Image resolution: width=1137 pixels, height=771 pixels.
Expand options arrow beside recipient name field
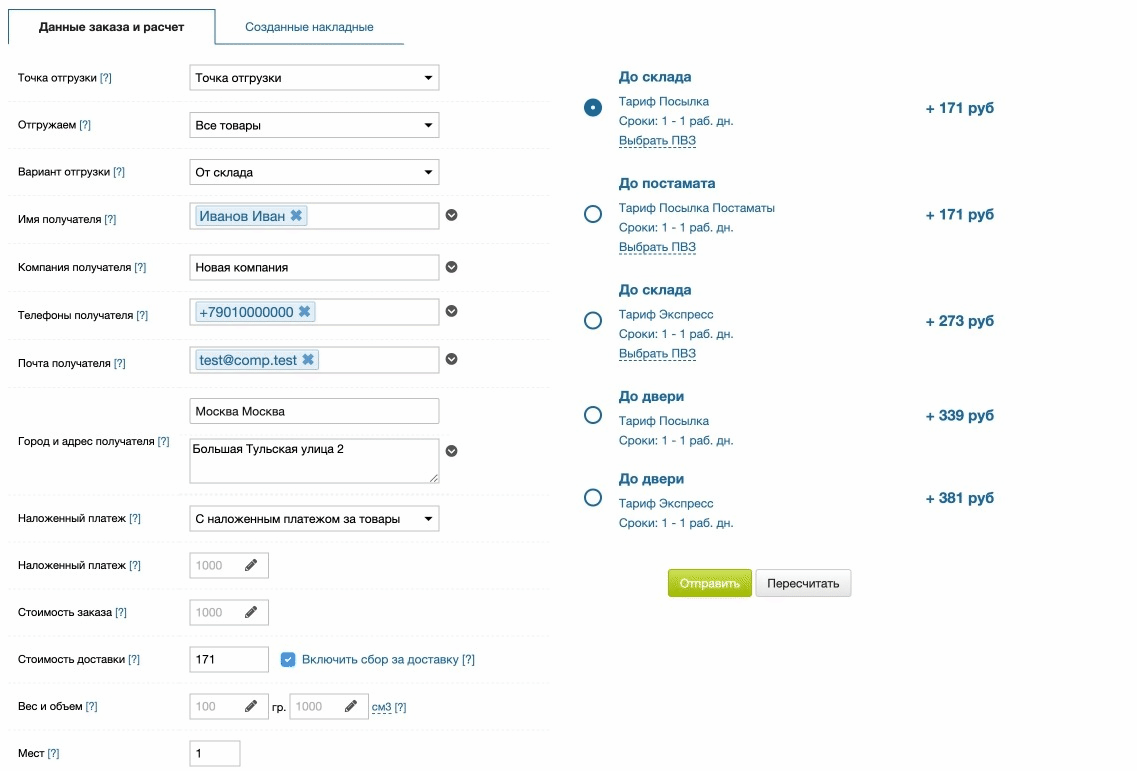pos(452,215)
